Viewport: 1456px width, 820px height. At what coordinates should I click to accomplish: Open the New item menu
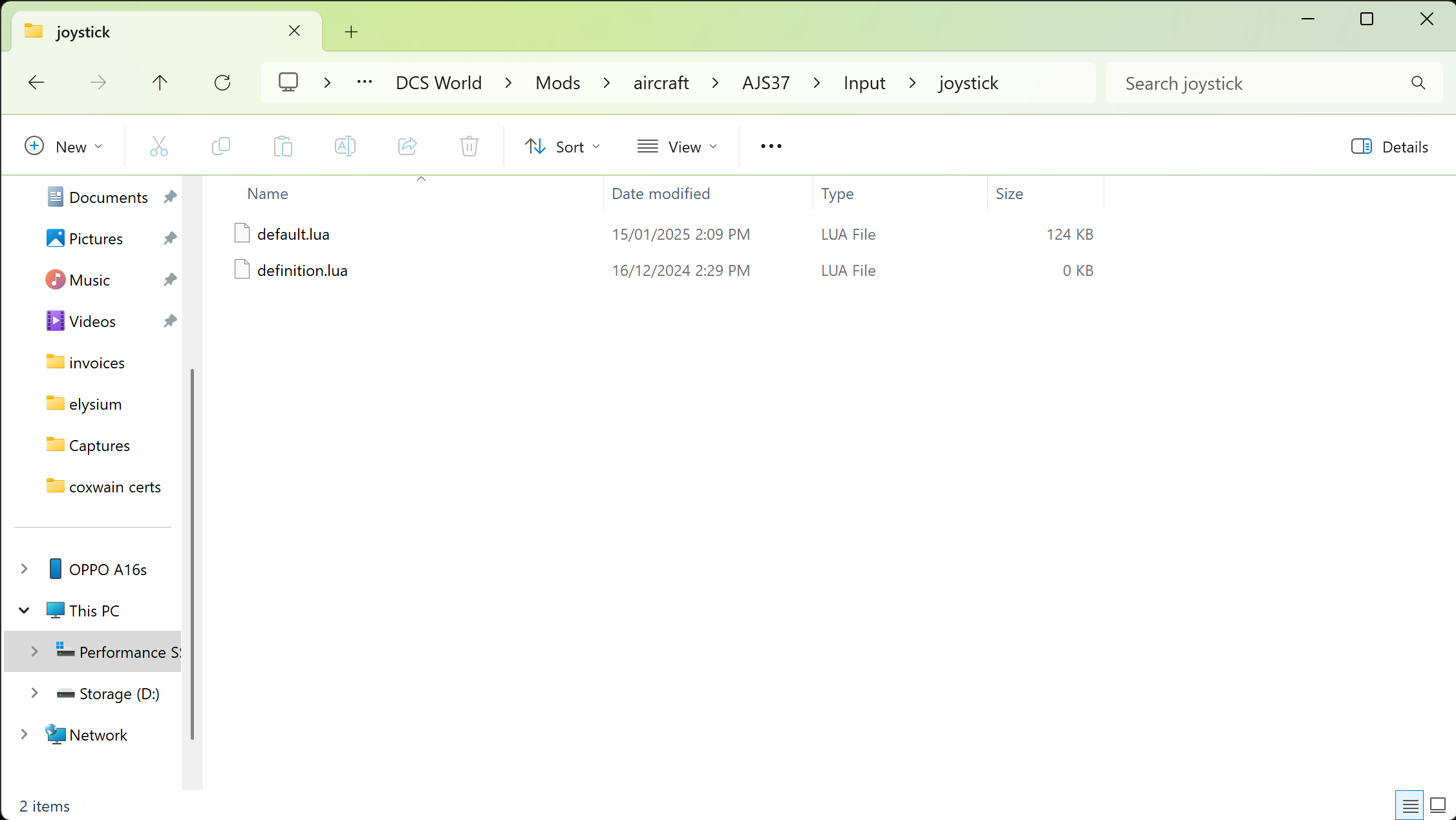[63, 147]
